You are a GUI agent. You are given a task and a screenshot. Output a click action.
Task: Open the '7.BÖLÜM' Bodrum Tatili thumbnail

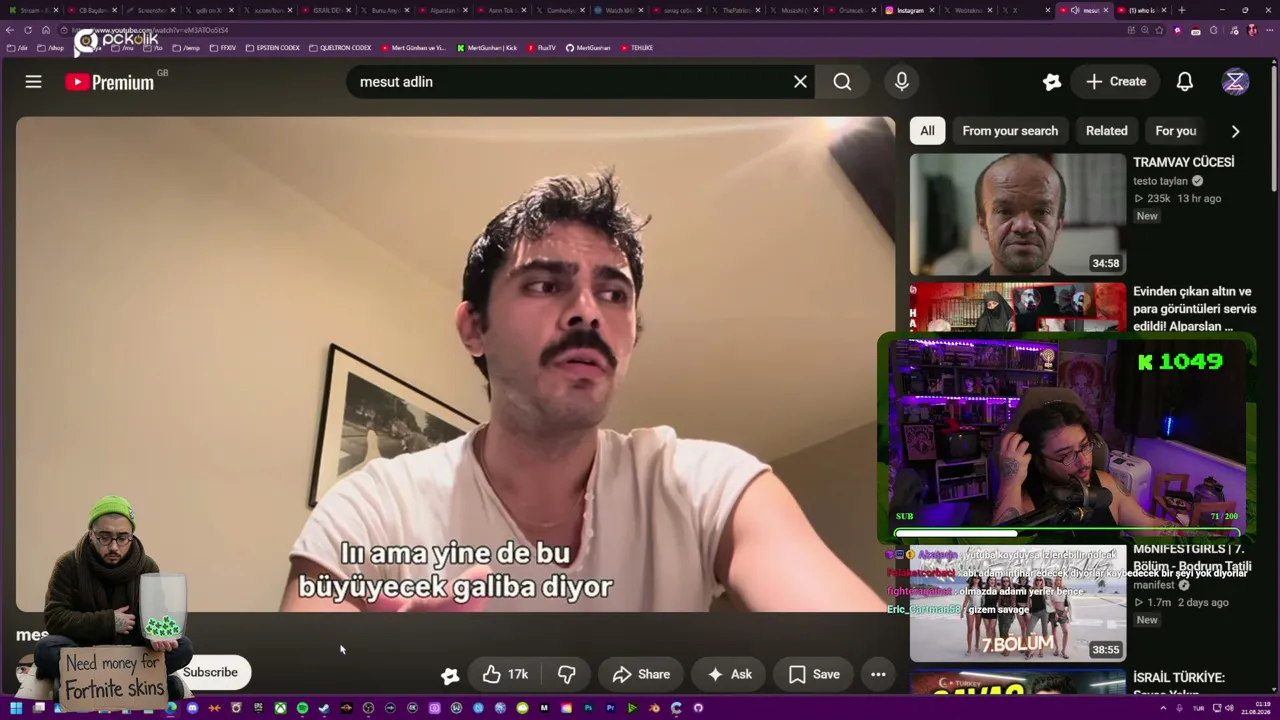click(1018, 603)
